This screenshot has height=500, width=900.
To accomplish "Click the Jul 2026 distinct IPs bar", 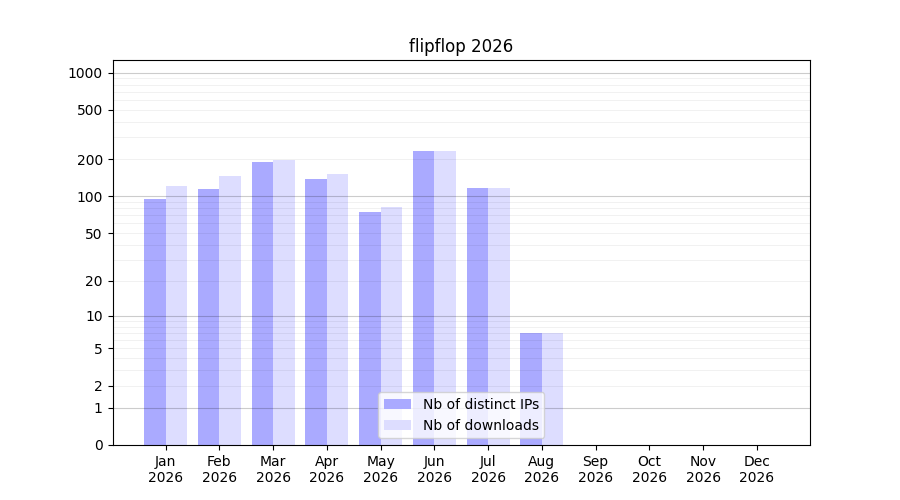I will pos(478,316).
